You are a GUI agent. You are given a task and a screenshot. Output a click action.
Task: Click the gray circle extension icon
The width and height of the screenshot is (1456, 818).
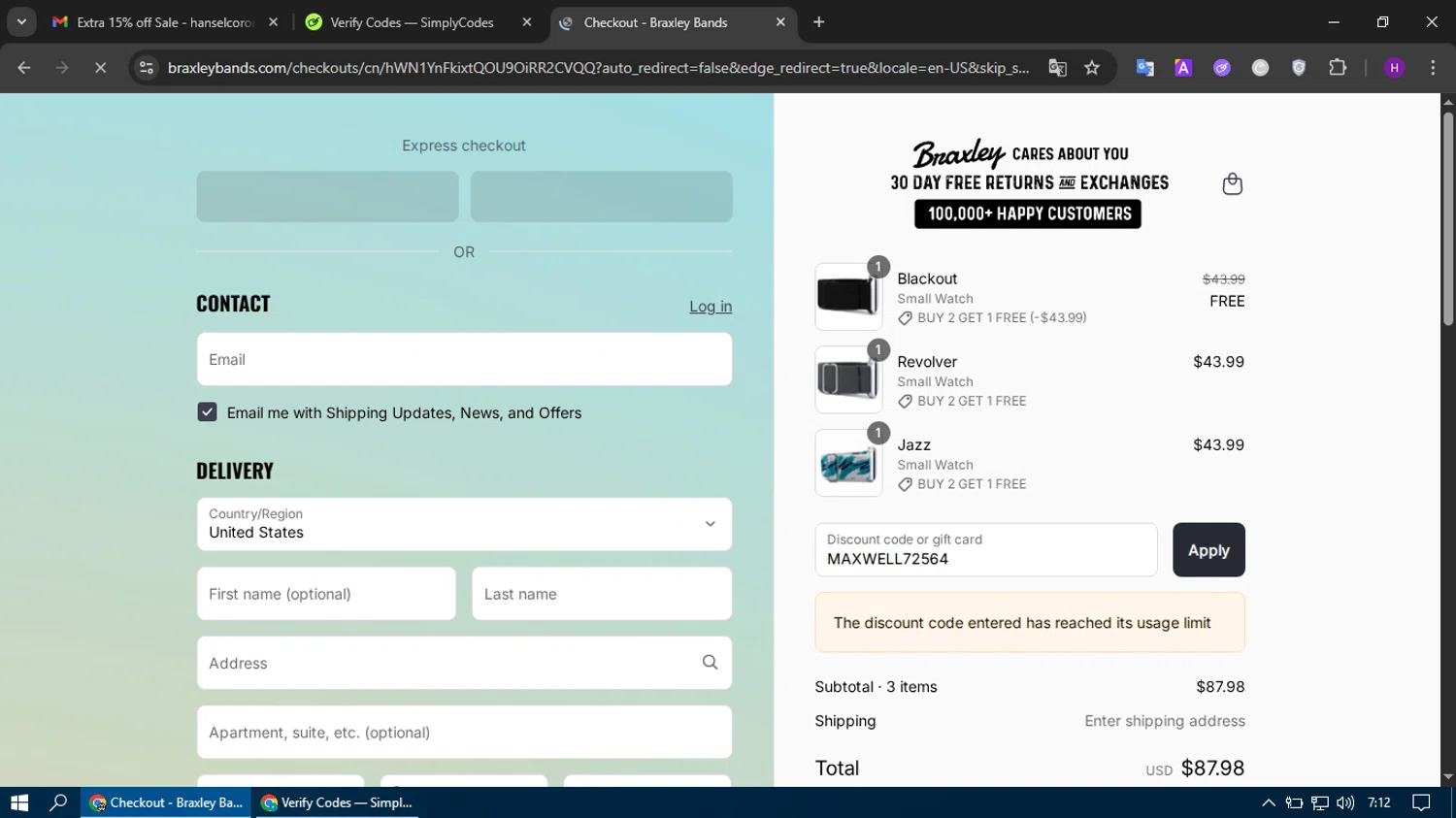(x=1260, y=68)
